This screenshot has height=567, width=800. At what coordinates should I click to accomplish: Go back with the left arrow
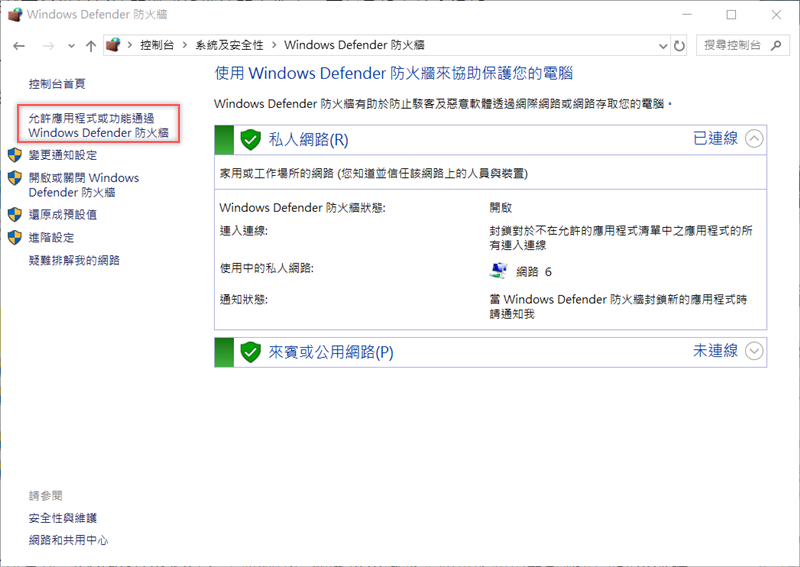[x=19, y=46]
